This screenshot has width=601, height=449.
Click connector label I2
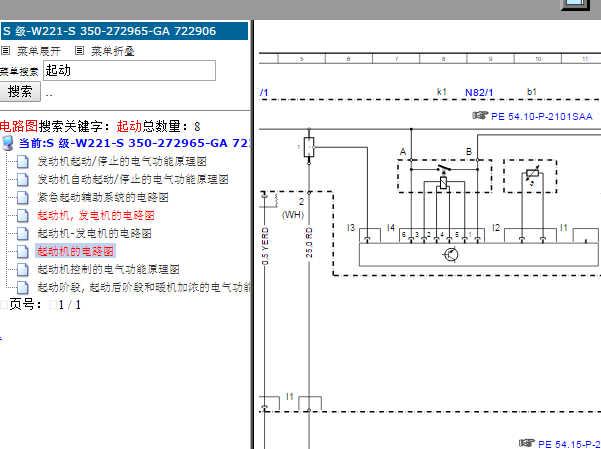click(496, 228)
